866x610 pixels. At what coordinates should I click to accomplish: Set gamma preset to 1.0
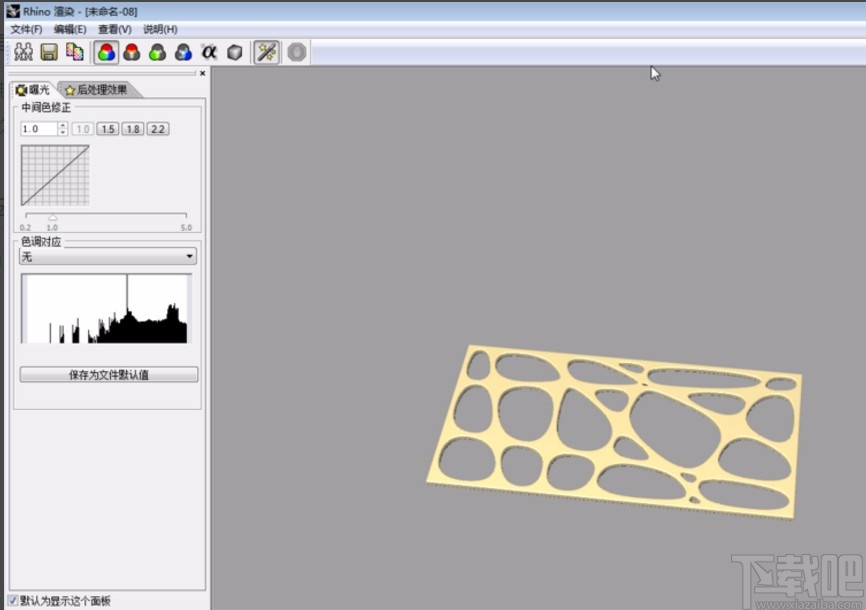click(x=82, y=129)
